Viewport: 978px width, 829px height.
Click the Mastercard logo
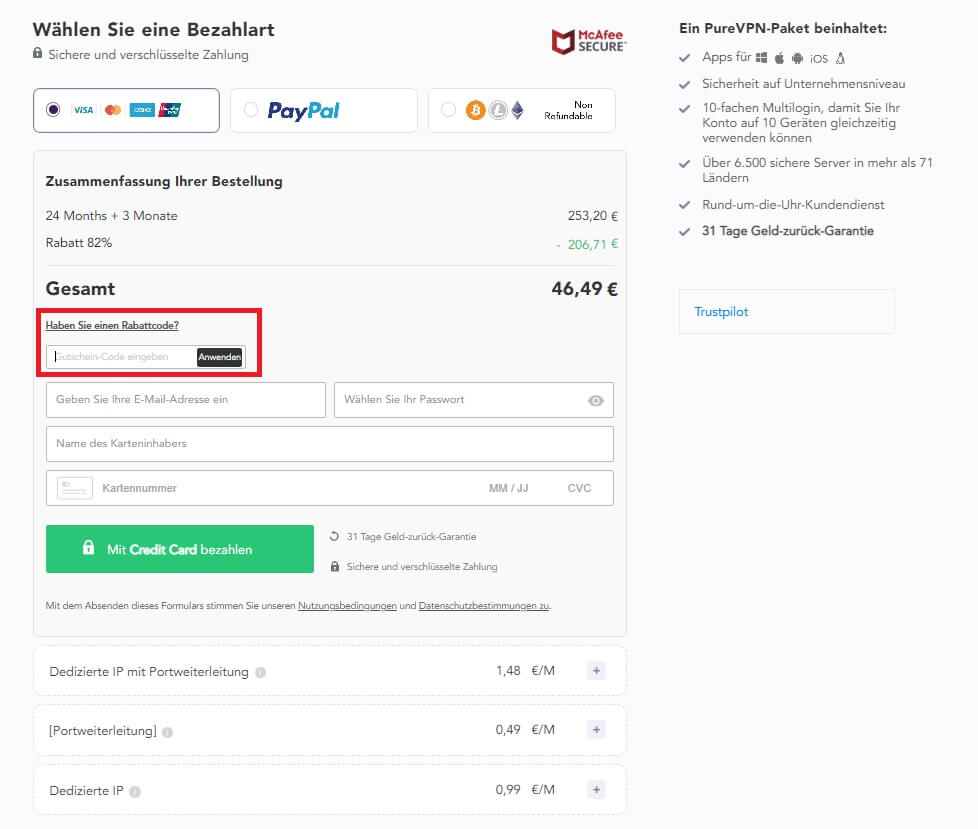113,110
